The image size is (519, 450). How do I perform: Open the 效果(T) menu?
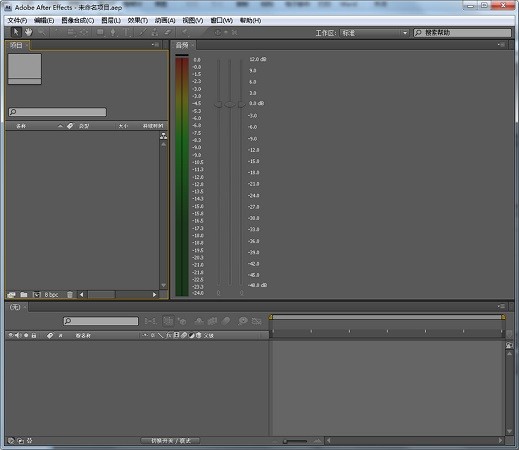tap(138, 20)
